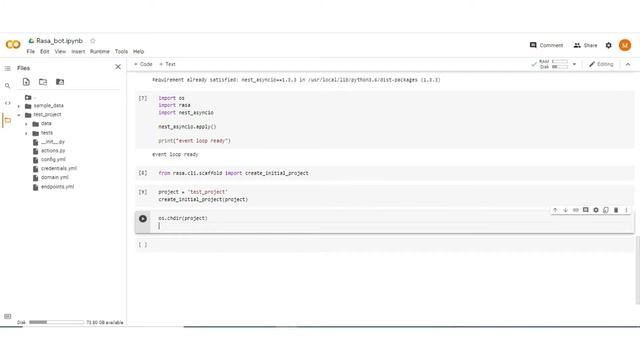
Task: Open the table of contents sidebar icon
Action: (x=7, y=68)
